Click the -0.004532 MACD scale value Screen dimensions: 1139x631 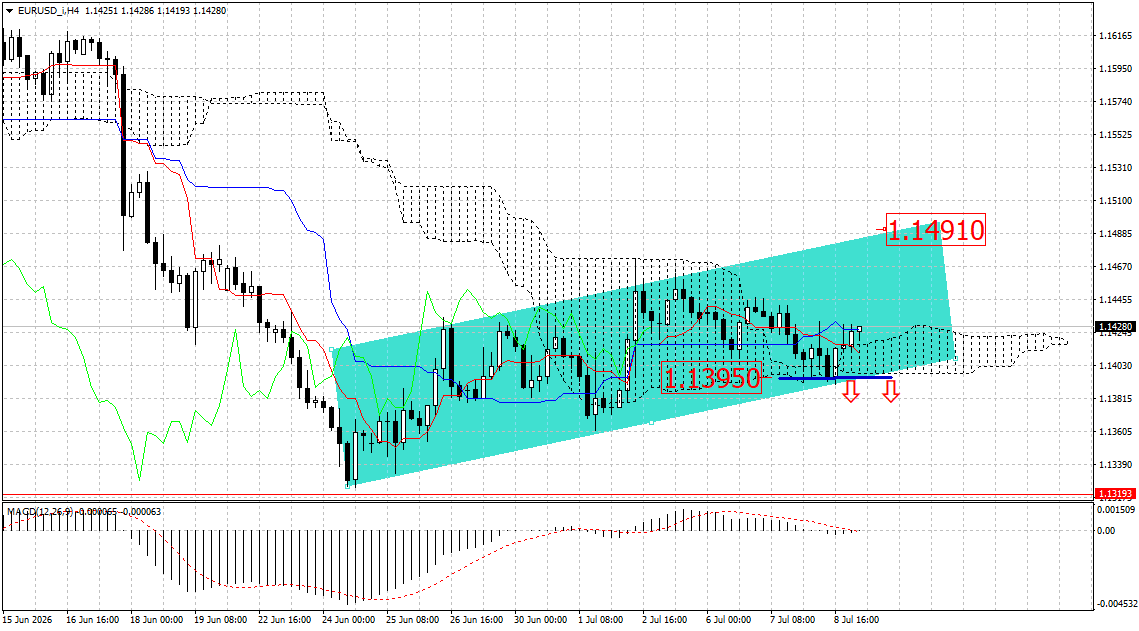[x=1116, y=603]
